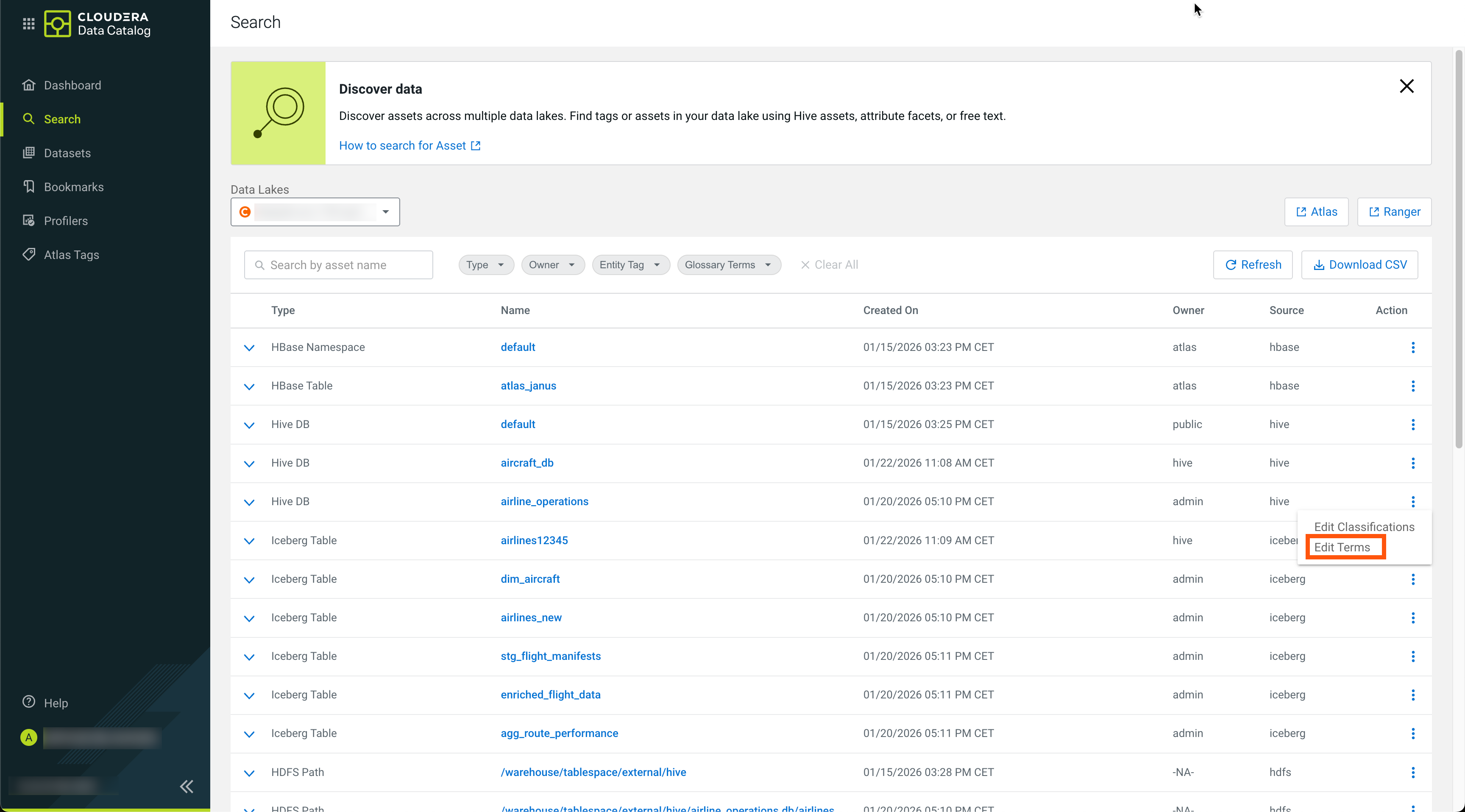Open the Data Lakes dropdown
The height and width of the screenshot is (812, 1465).
pyautogui.click(x=315, y=212)
